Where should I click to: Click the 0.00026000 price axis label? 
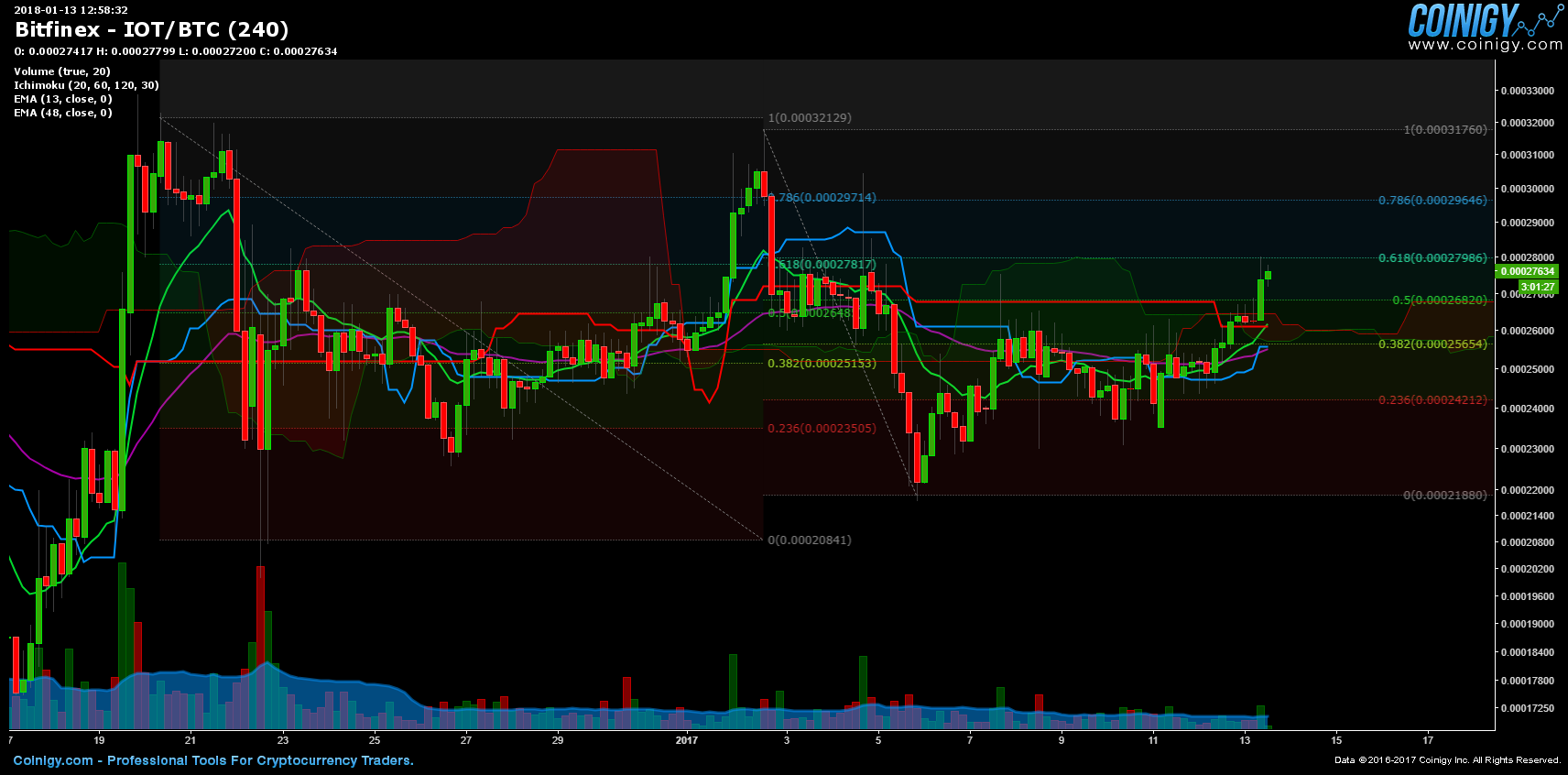tap(1528, 331)
